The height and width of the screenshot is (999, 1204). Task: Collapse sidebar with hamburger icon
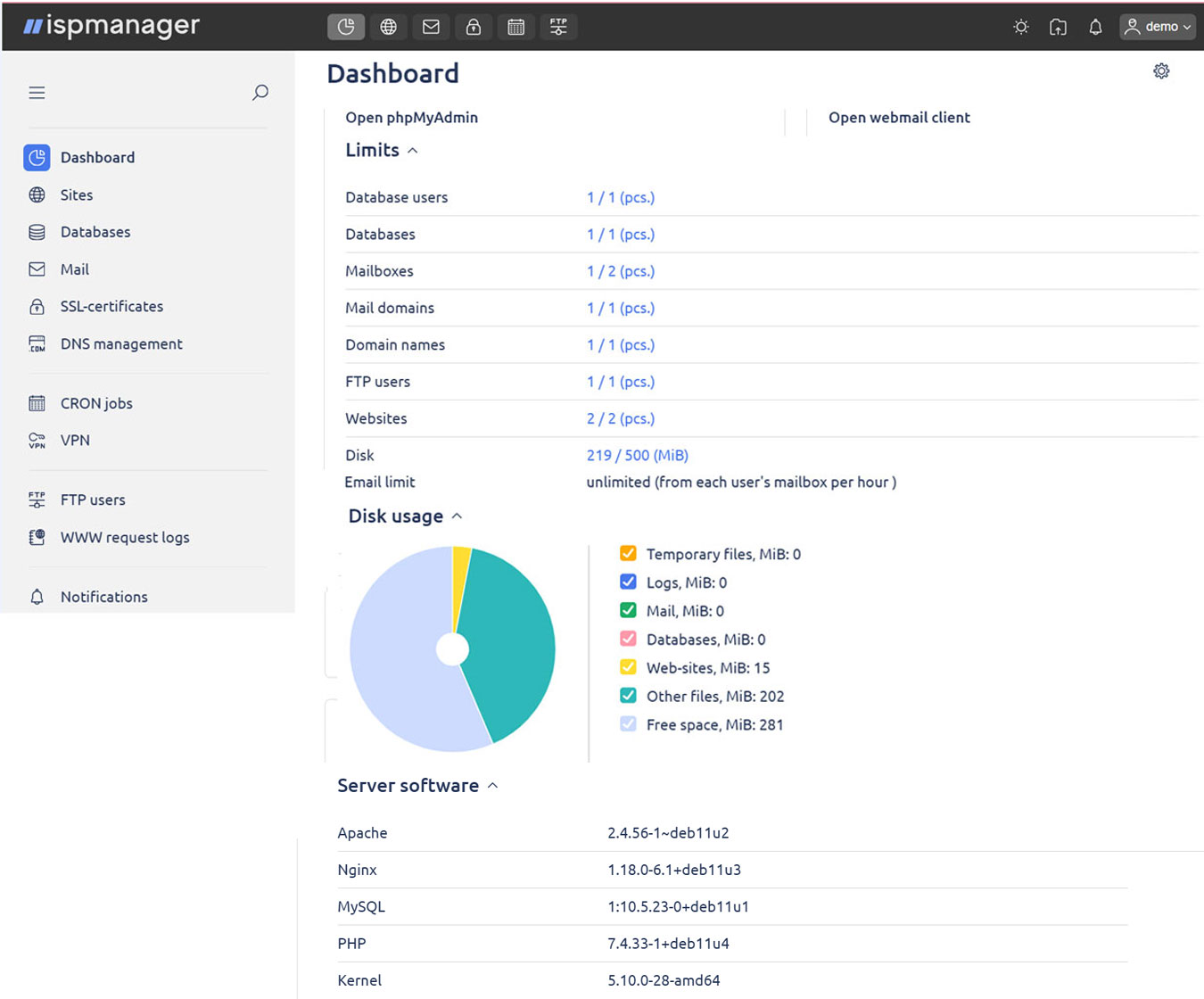pyautogui.click(x=37, y=93)
